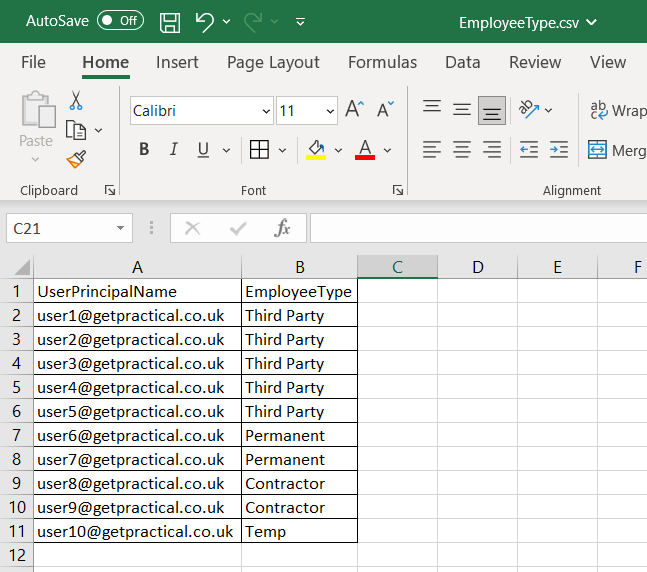Click the Wrap Text button

tap(617, 110)
